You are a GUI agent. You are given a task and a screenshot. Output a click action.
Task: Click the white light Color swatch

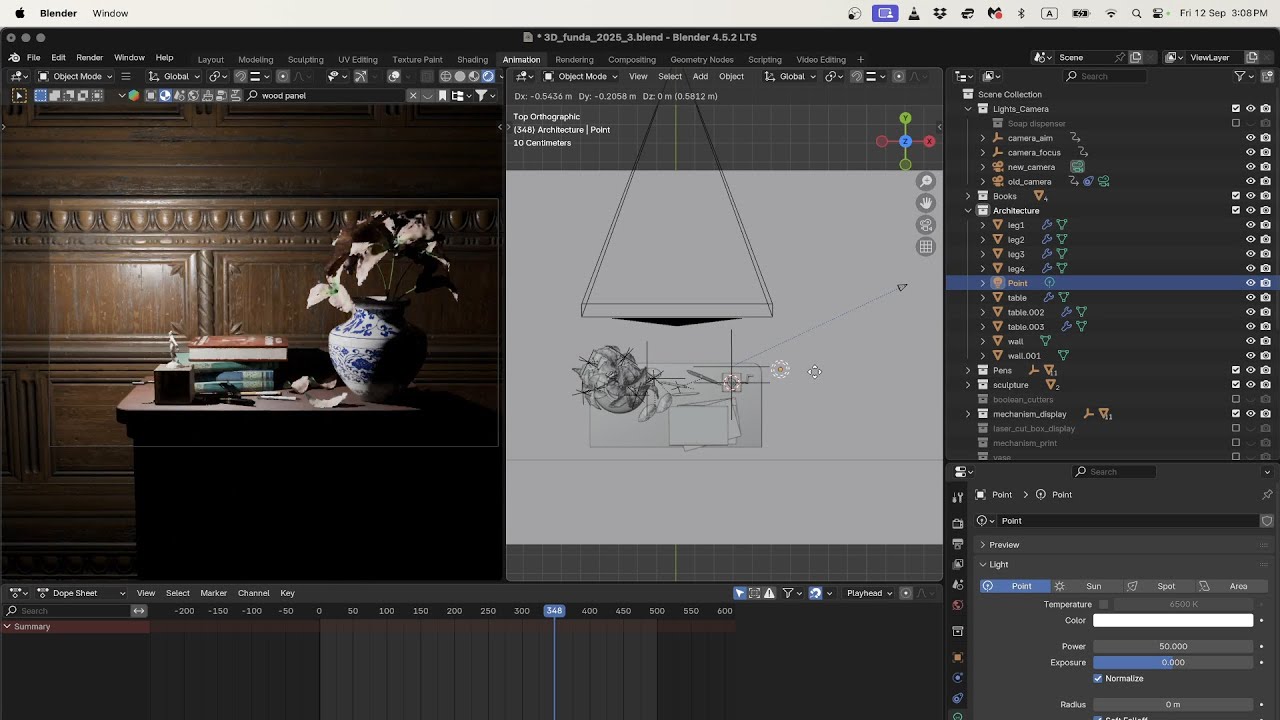coord(1172,620)
